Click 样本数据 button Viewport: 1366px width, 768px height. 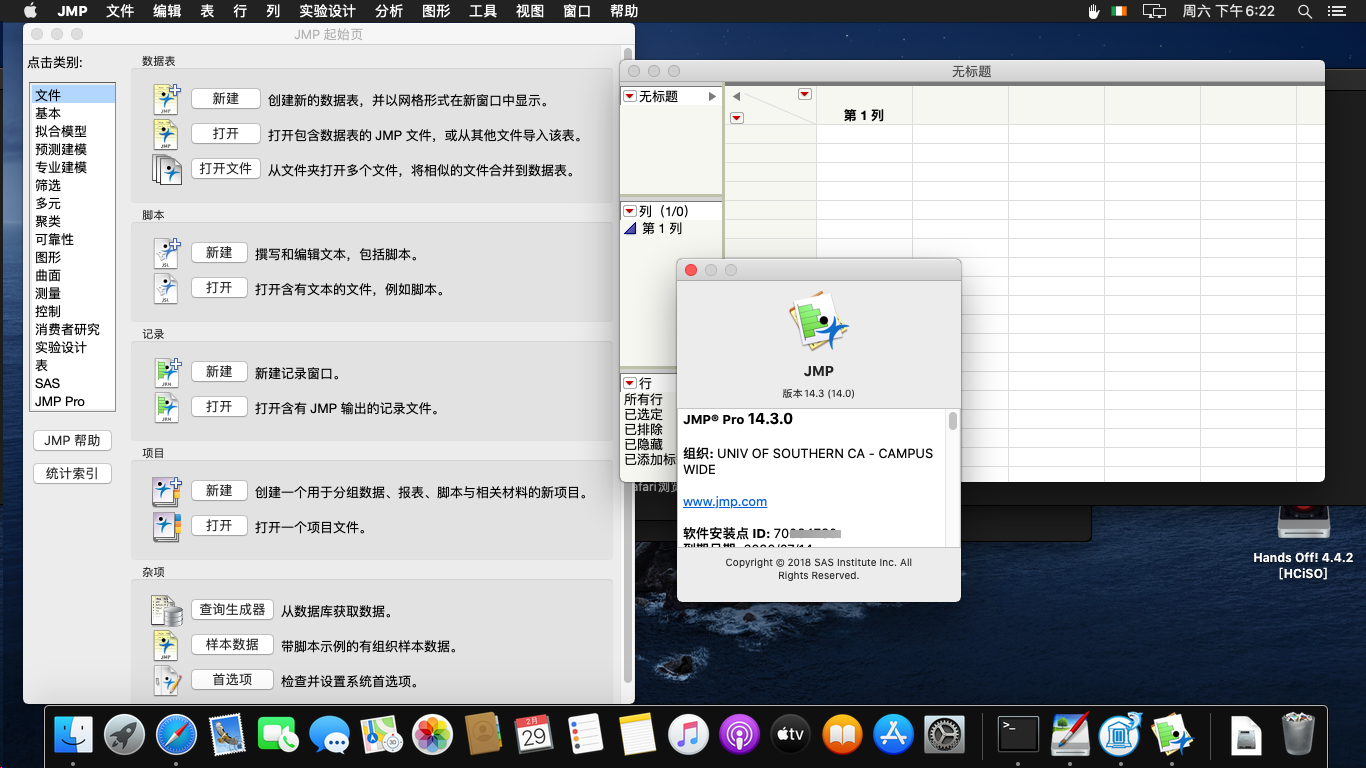pyautogui.click(x=233, y=645)
